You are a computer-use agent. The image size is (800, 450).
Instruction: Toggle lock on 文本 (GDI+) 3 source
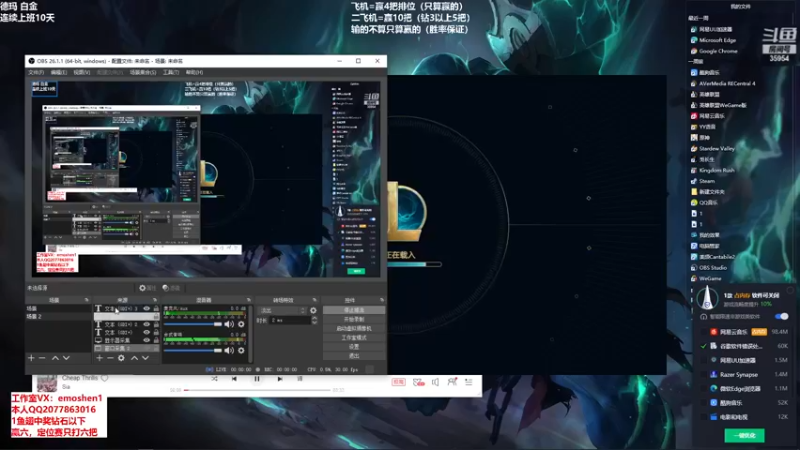[156, 309]
